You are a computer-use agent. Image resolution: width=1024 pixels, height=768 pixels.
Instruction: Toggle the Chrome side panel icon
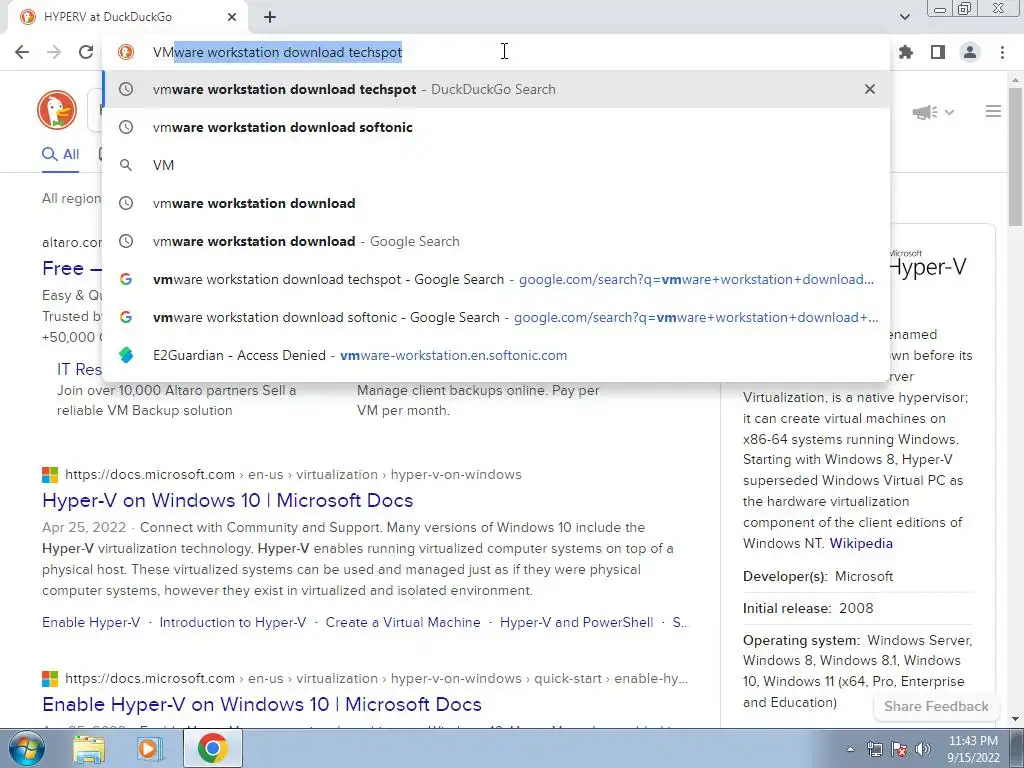[x=938, y=52]
